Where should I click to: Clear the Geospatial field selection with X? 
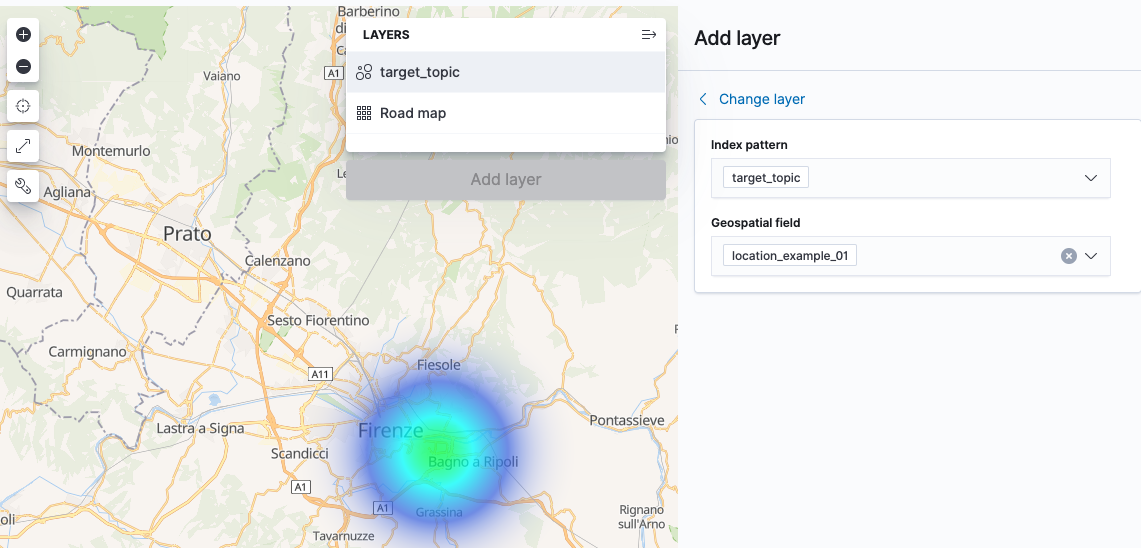click(x=1068, y=256)
